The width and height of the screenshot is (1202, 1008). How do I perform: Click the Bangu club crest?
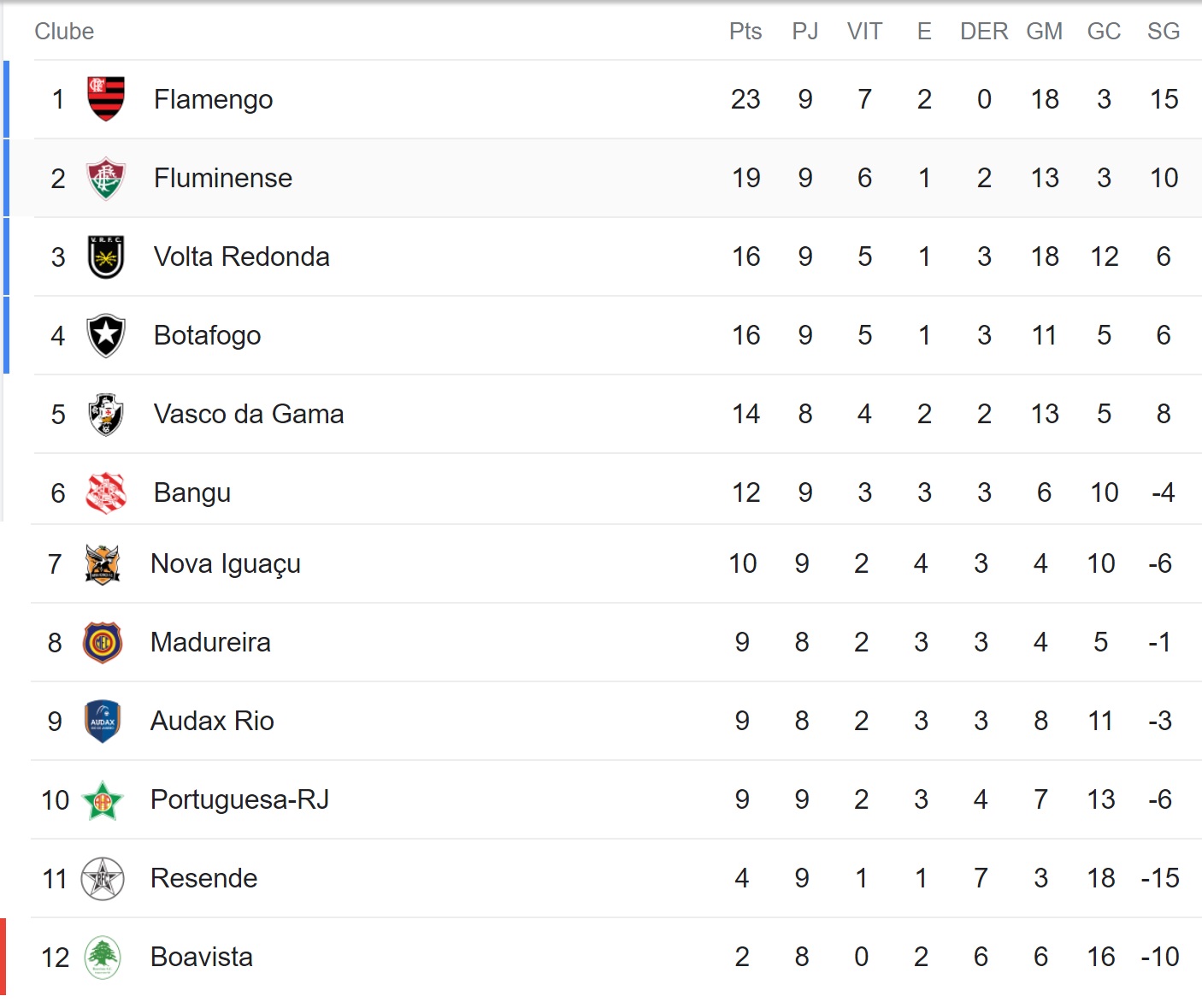106,492
